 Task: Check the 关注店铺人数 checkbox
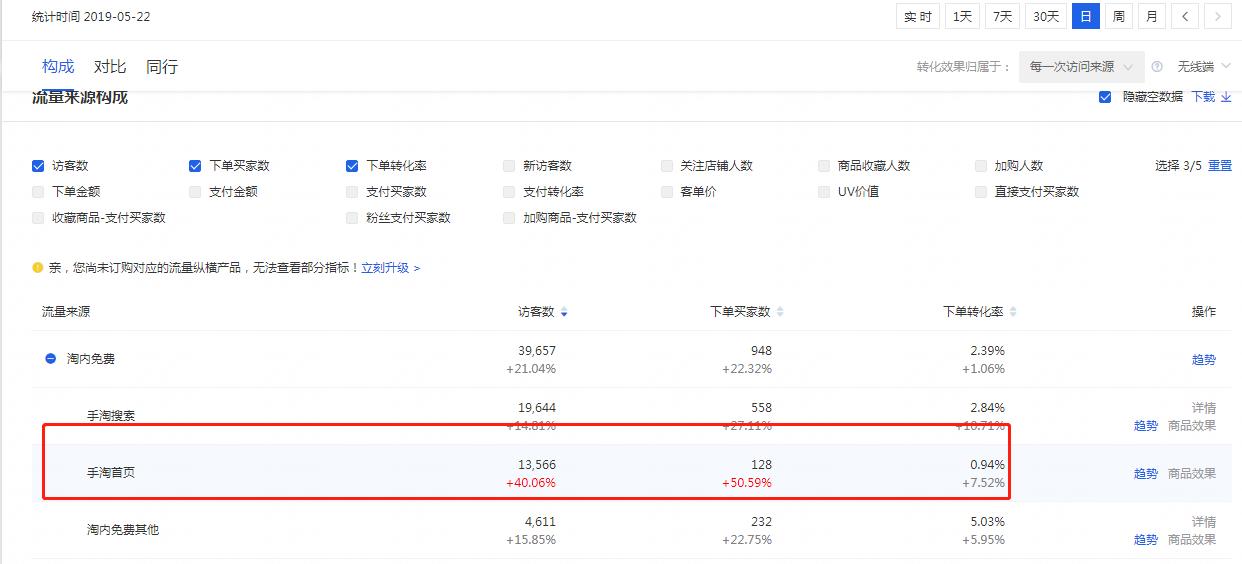pyautogui.click(x=667, y=166)
